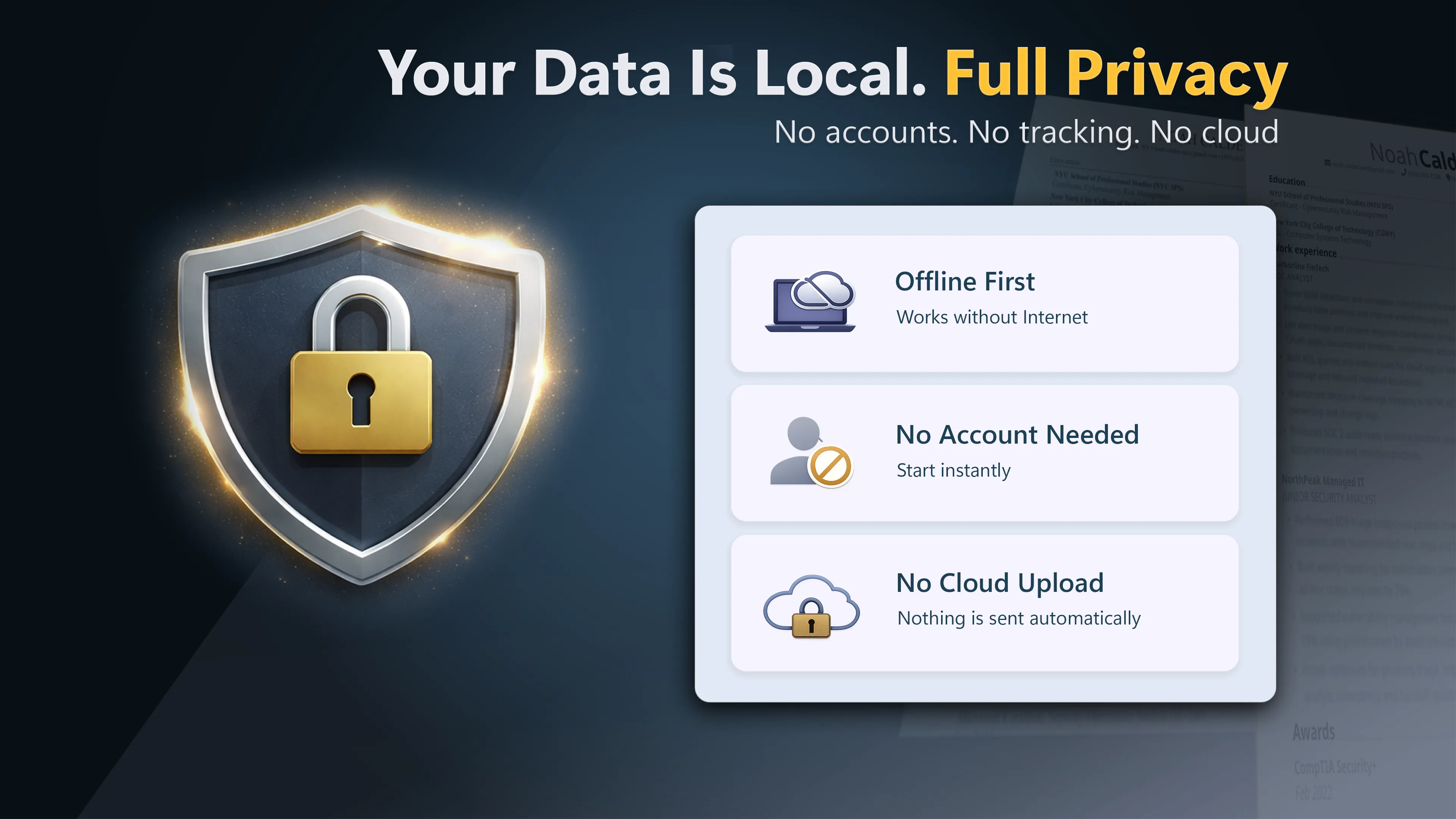Click the 'Start instantly' subtitle
1456x819 pixels.
pyautogui.click(x=954, y=471)
